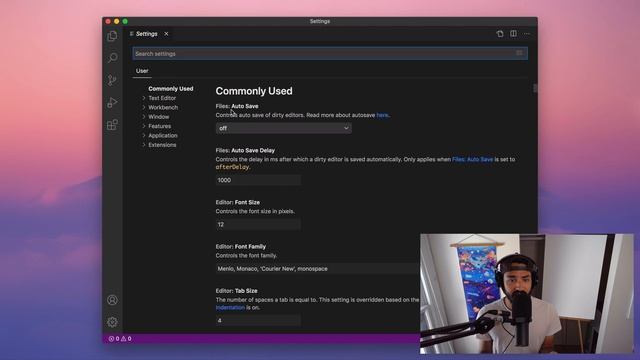The height and width of the screenshot is (360, 640).
Task: Focus the Search settings field
Action: pyautogui.click(x=330, y=53)
